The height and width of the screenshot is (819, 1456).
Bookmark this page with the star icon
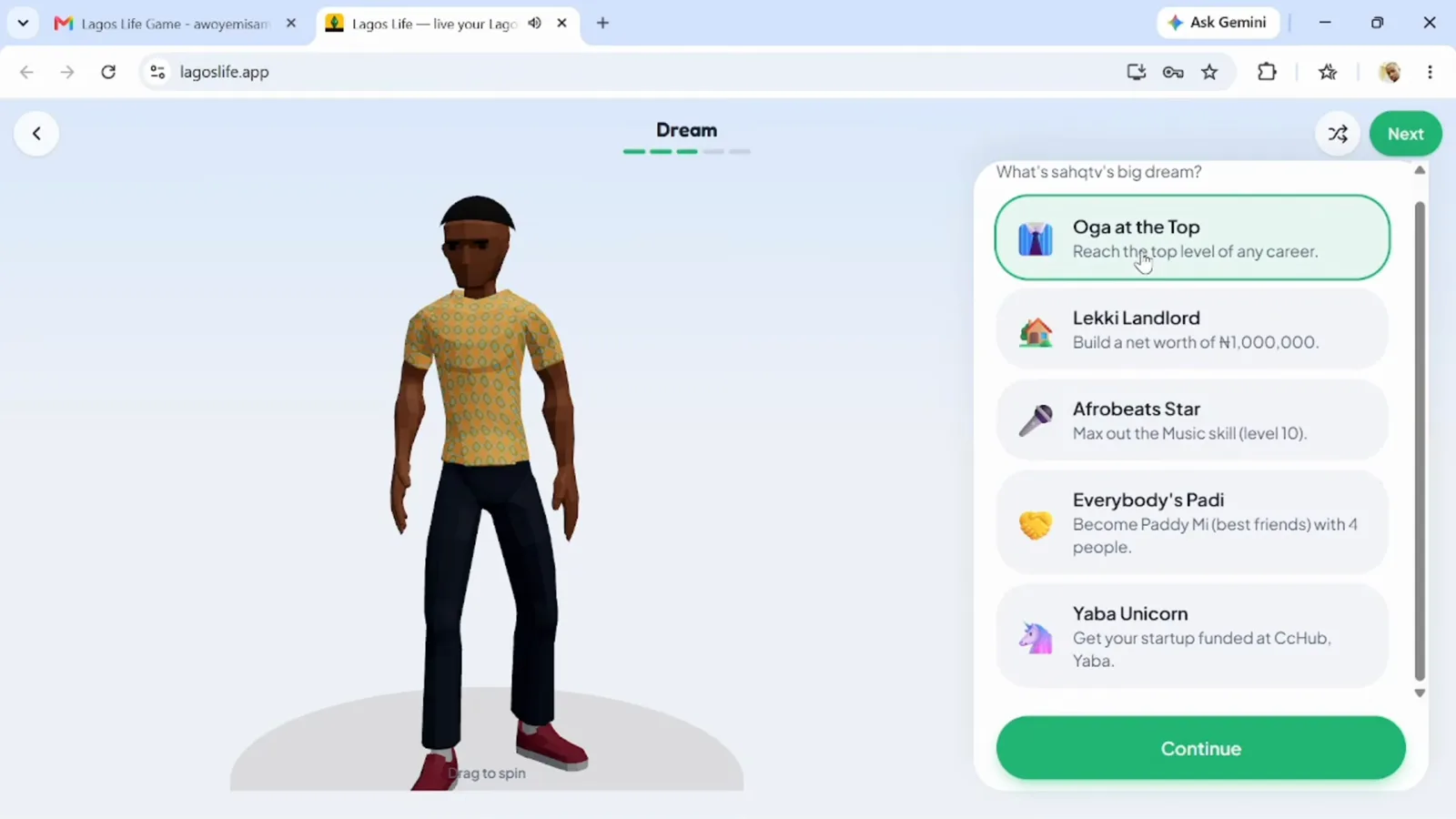pyautogui.click(x=1209, y=72)
